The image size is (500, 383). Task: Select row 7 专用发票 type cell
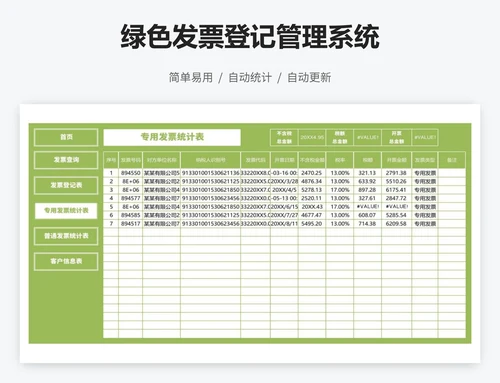pos(425,224)
